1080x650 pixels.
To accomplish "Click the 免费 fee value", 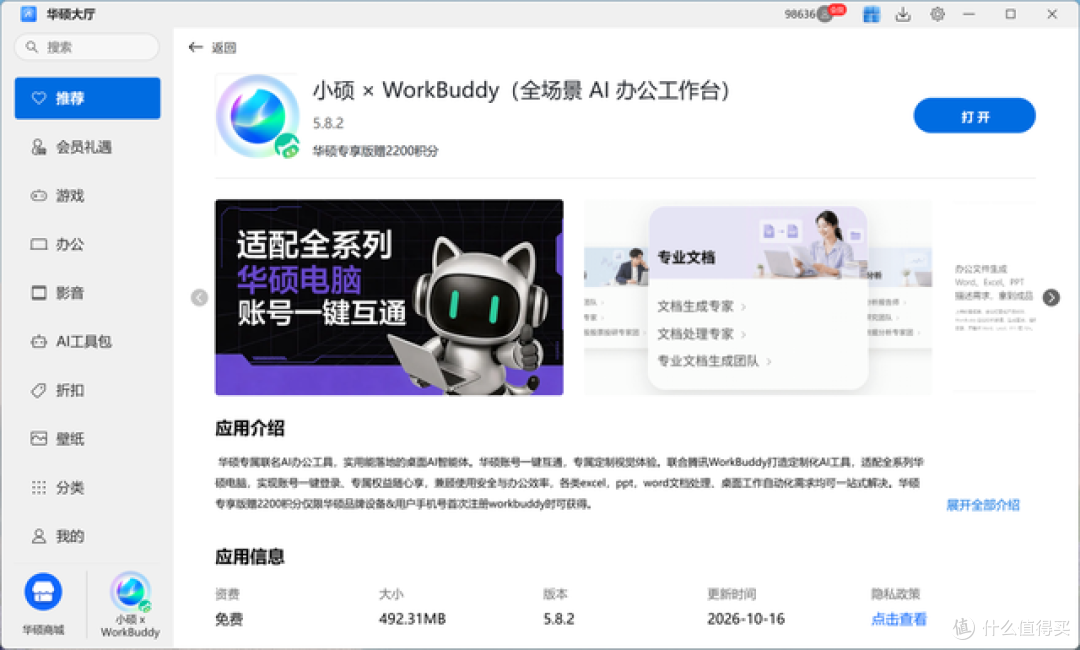I will [229, 619].
